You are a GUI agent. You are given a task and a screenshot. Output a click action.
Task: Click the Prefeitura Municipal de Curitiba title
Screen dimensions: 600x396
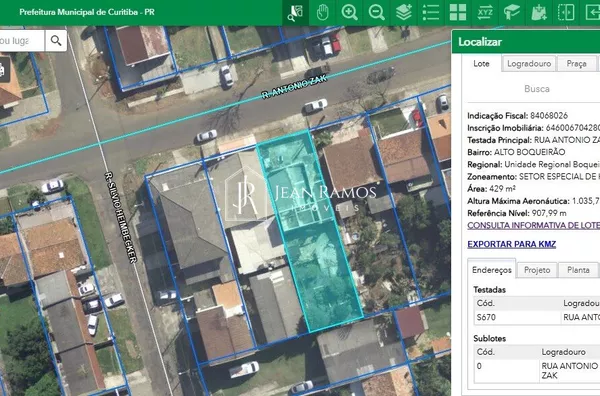(87, 12)
